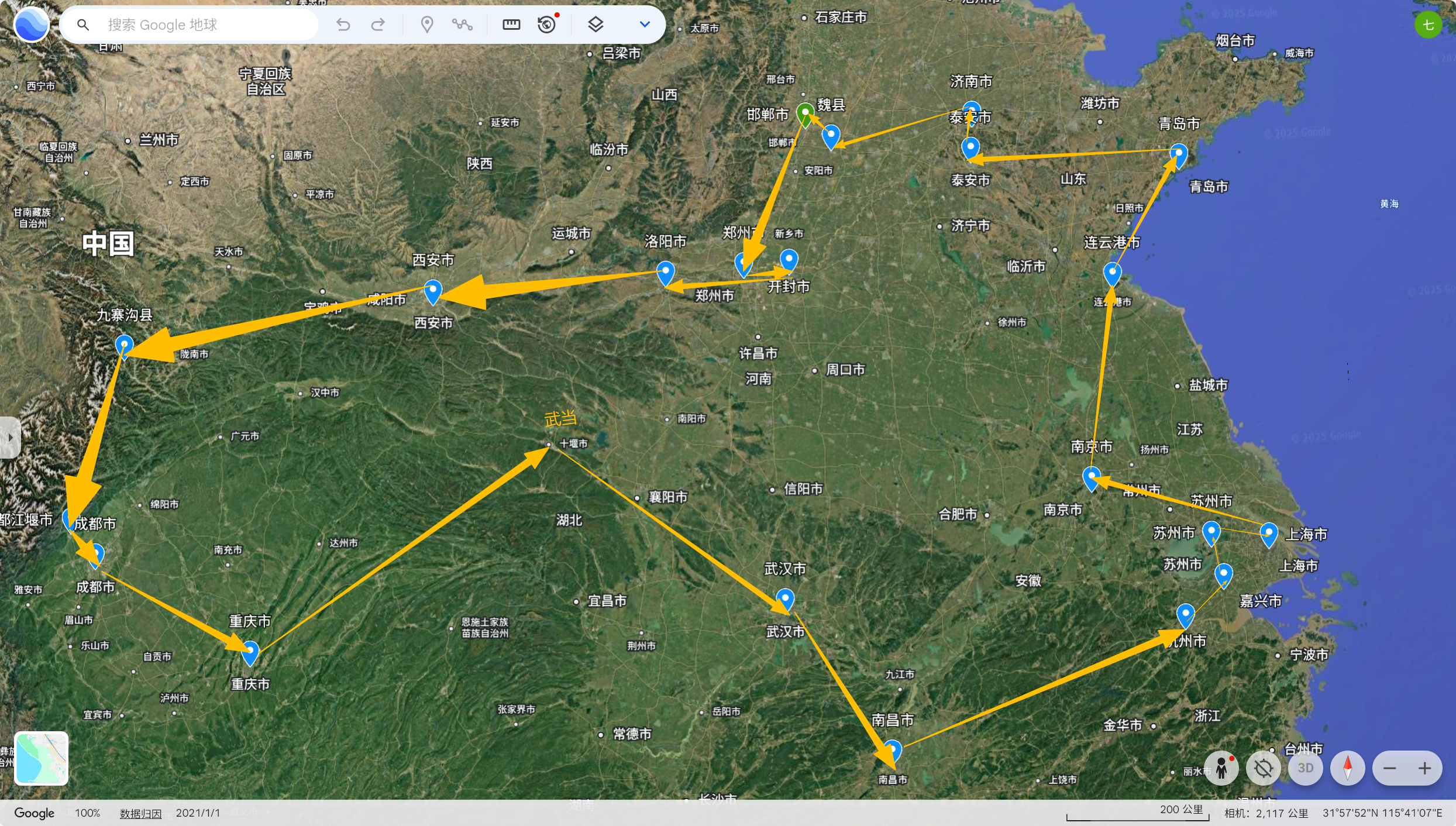Screen dimensions: 1456x826
Task: Open the Google Earth logo menu
Action: point(32,25)
